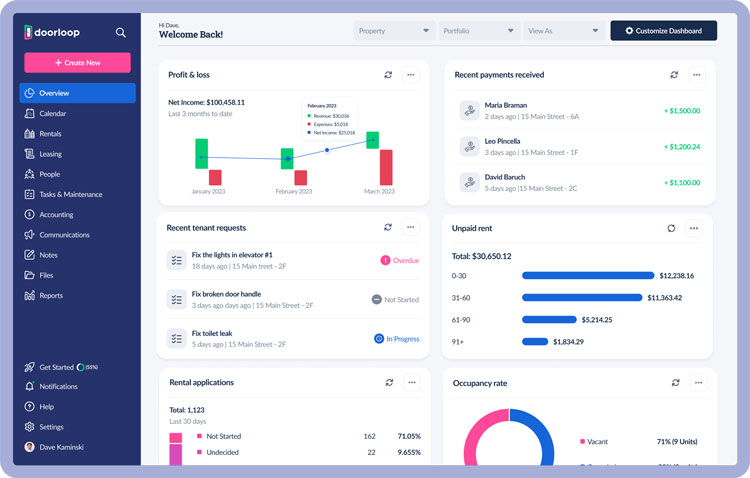Expand the Property dropdown
The width and height of the screenshot is (750, 478).
pos(394,31)
